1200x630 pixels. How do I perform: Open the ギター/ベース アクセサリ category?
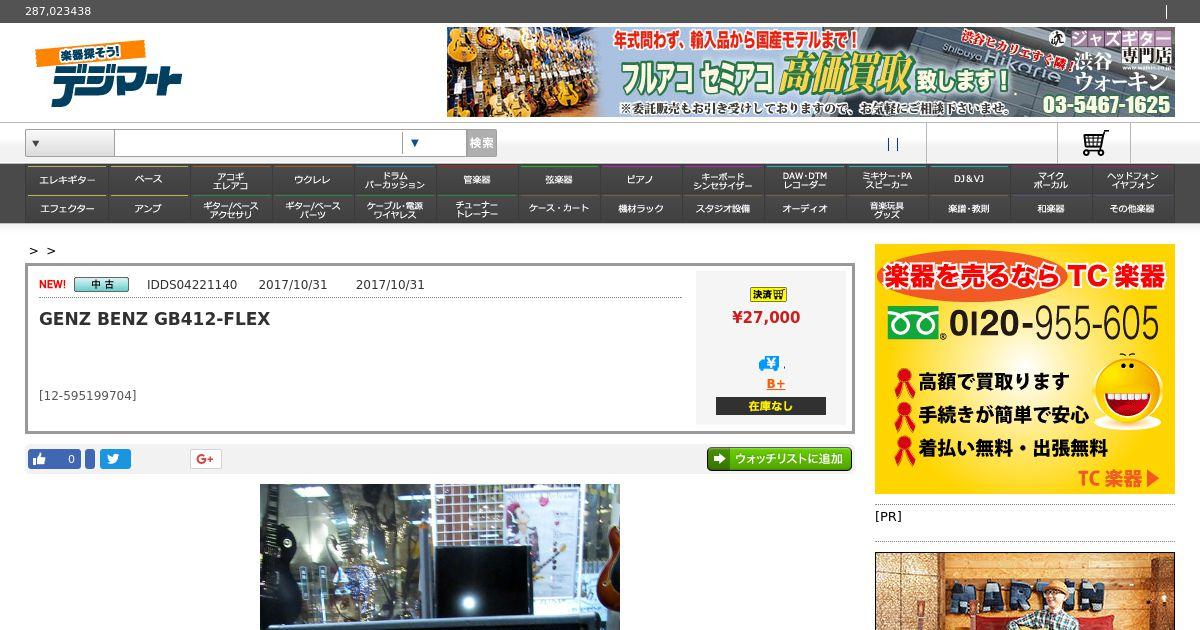tap(230, 209)
